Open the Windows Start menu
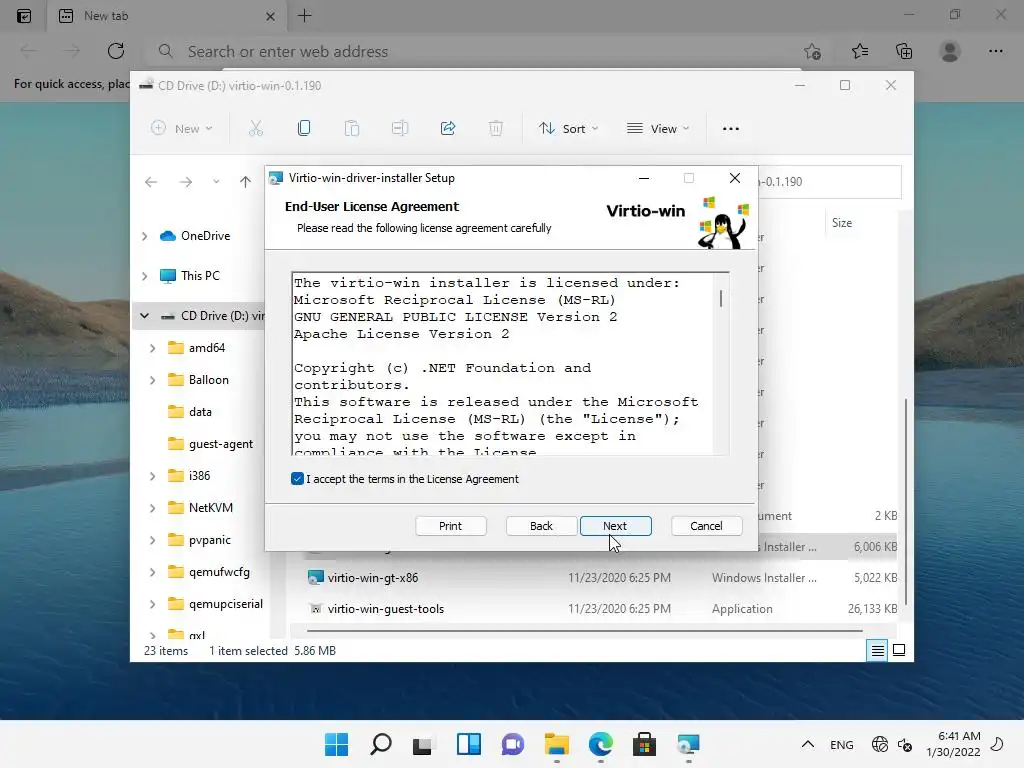This screenshot has width=1024, height=768. [x=336, y=744]
